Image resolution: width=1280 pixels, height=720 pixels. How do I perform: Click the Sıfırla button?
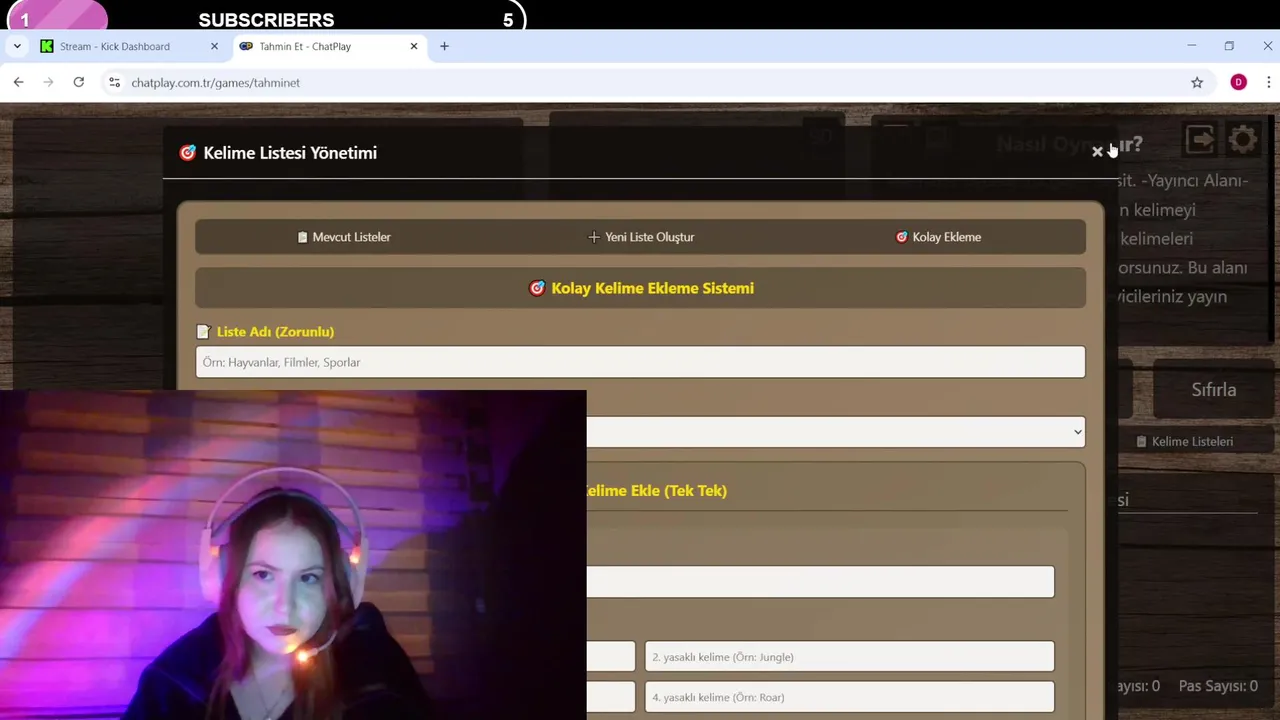click(1214, 390)
